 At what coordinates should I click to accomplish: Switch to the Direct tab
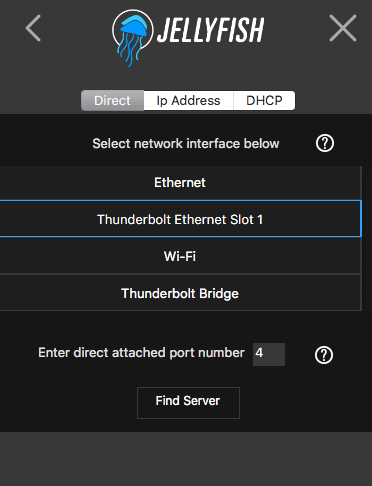point(112,100)
